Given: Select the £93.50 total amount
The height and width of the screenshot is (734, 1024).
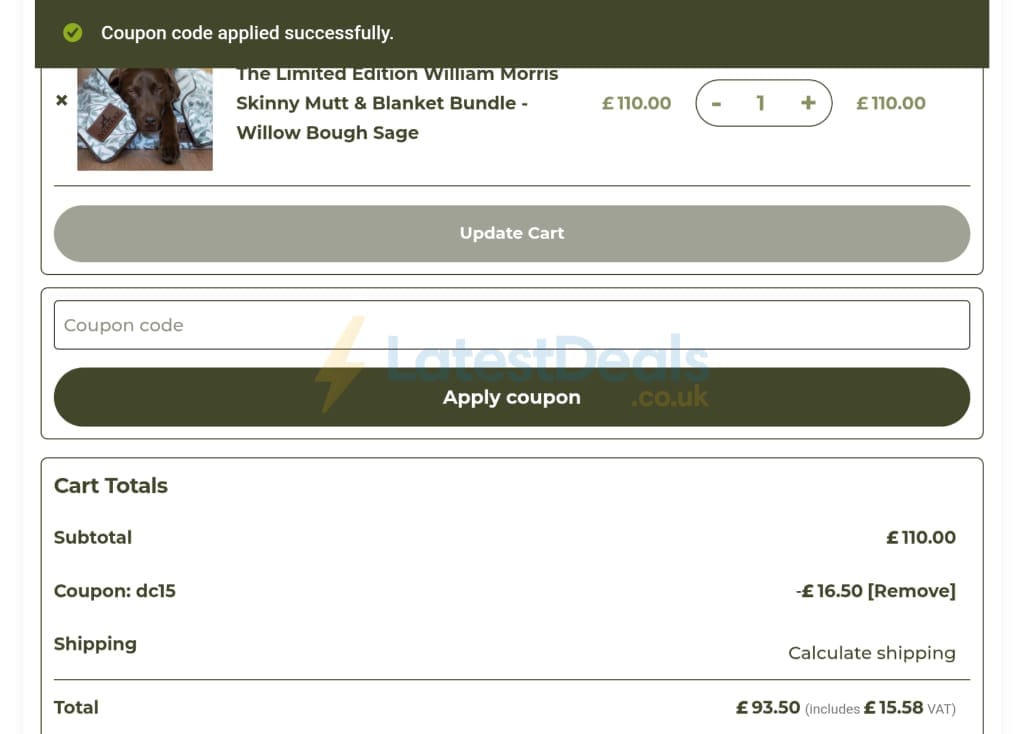Looking at the screenshot, I should [x=768, y=707].
